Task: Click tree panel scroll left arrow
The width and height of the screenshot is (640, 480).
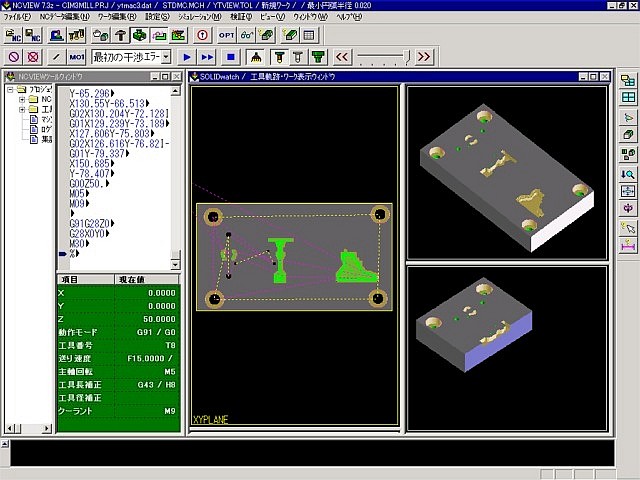Action: point(9,429)
